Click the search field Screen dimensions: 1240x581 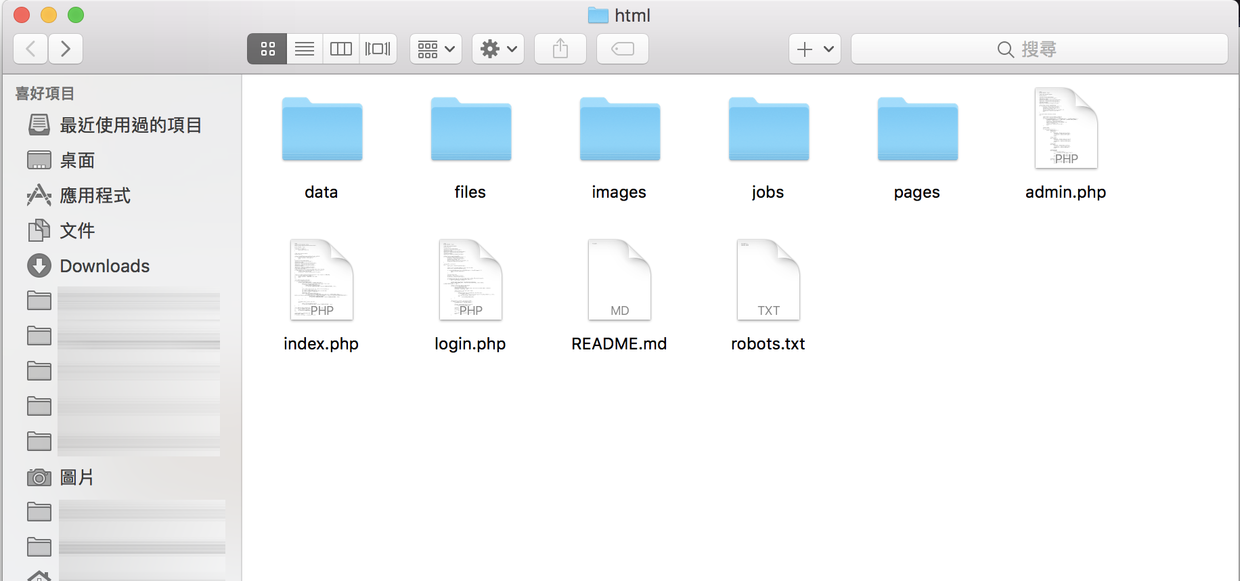pos(1039,49)
